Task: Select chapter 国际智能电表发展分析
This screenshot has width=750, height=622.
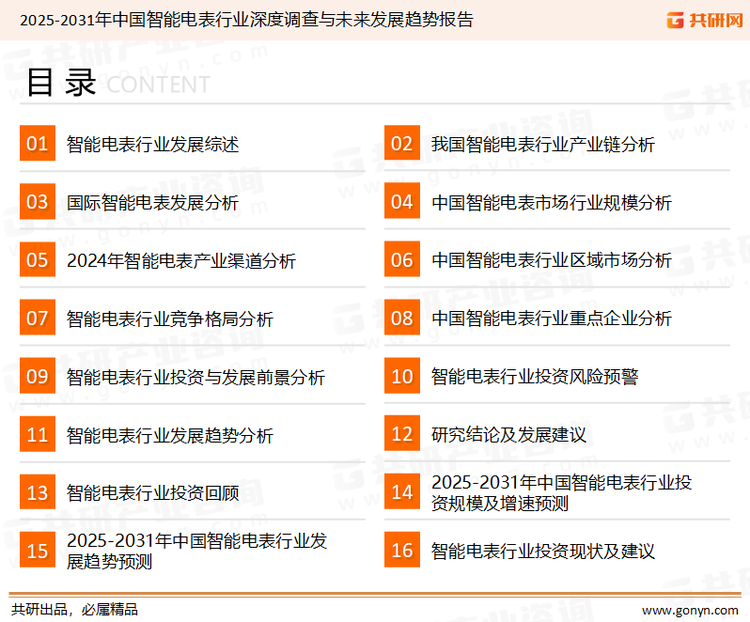Action: (153, 202)
